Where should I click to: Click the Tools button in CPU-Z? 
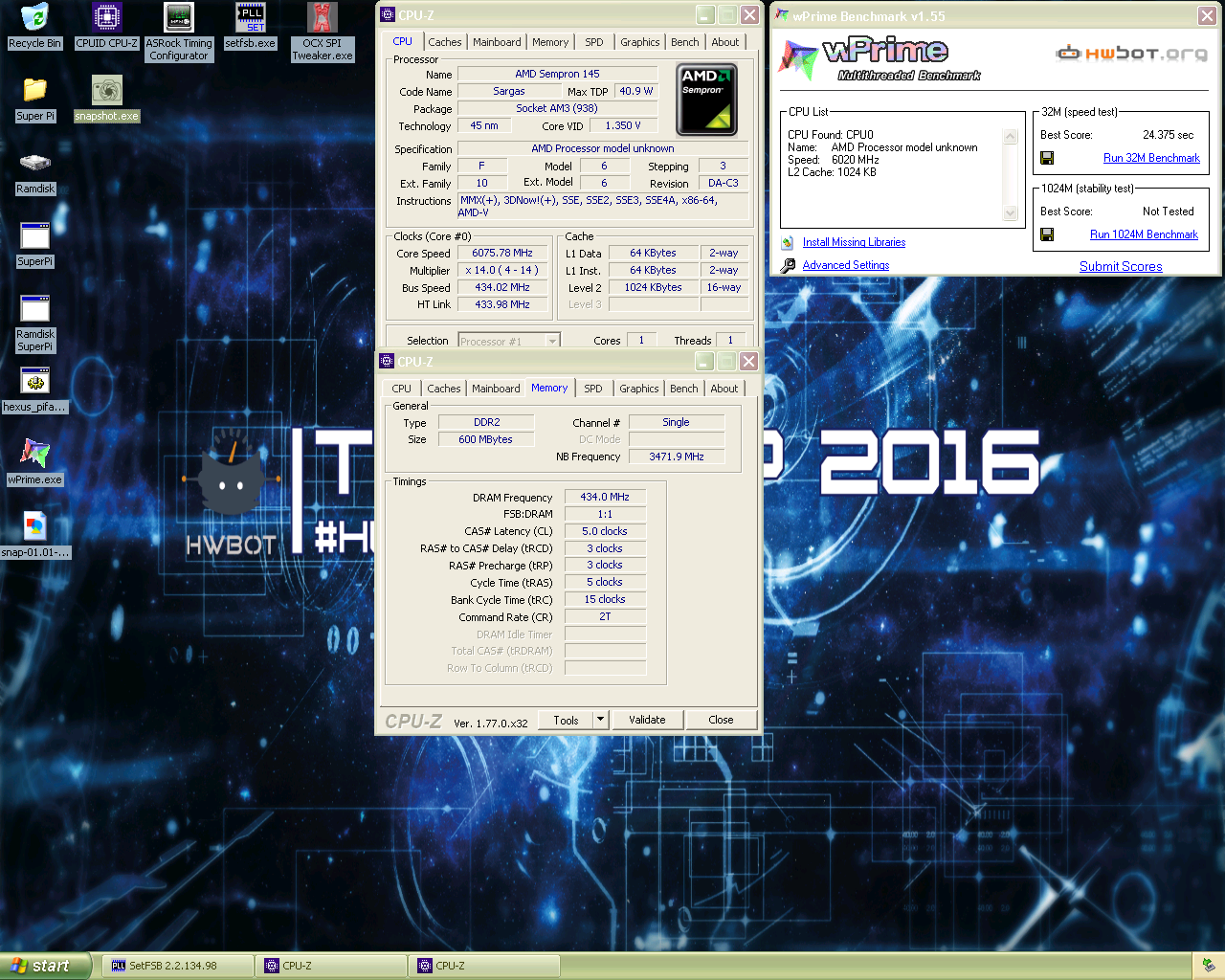[566, 720]
